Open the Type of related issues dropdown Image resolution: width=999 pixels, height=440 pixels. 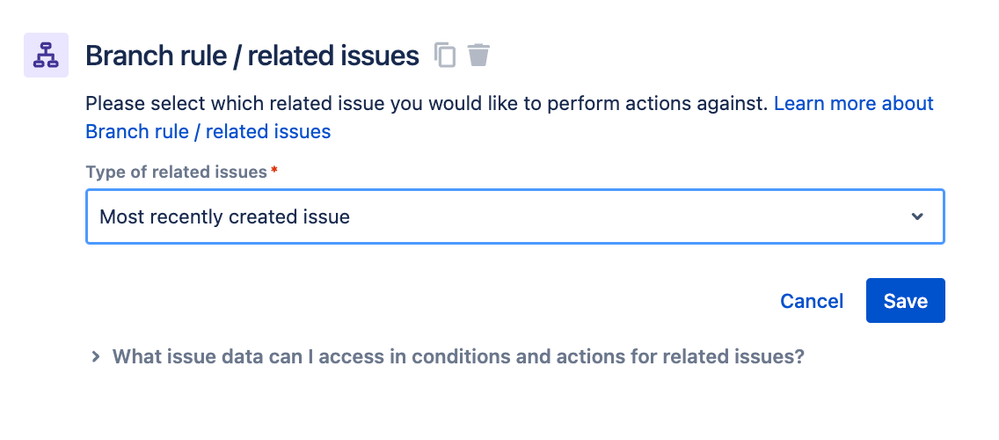pyautogui.click(x=515, y=217)
